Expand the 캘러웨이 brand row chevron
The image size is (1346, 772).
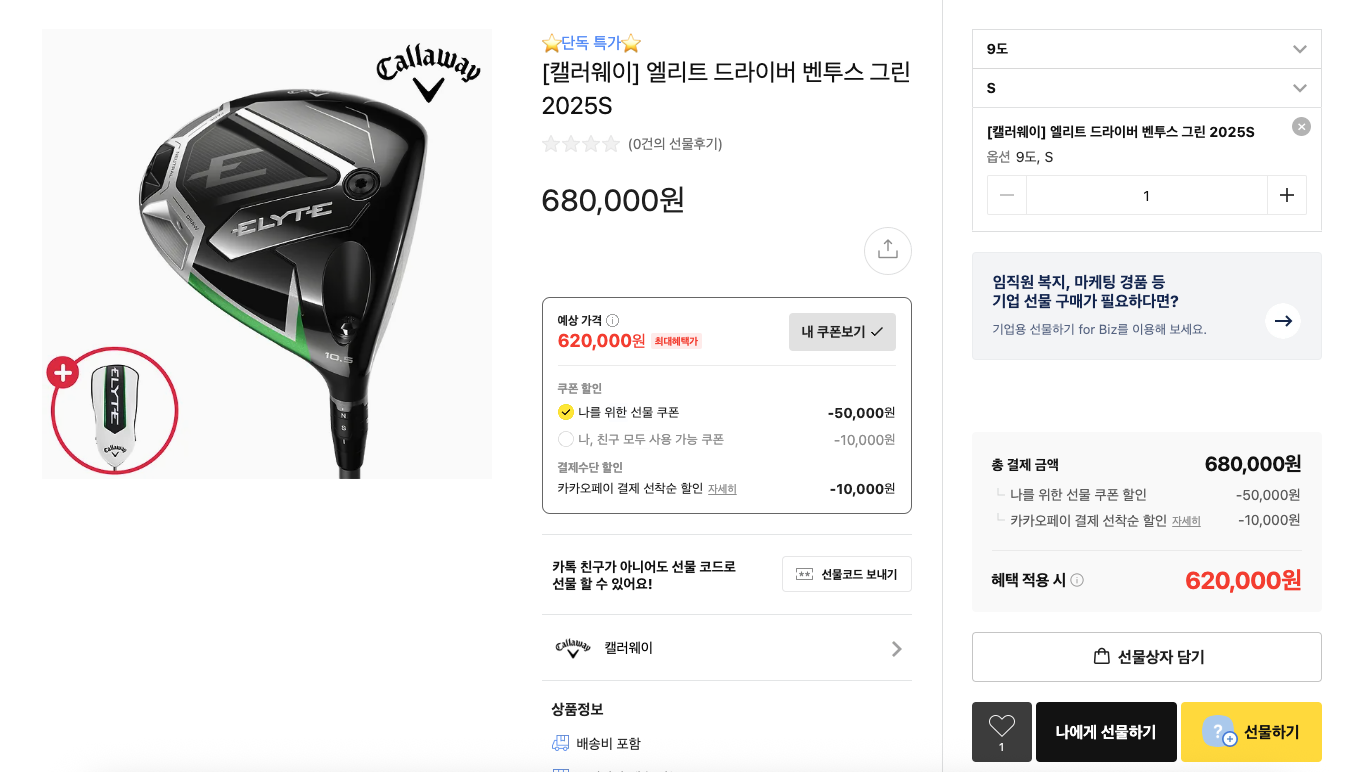coord(896,648)
